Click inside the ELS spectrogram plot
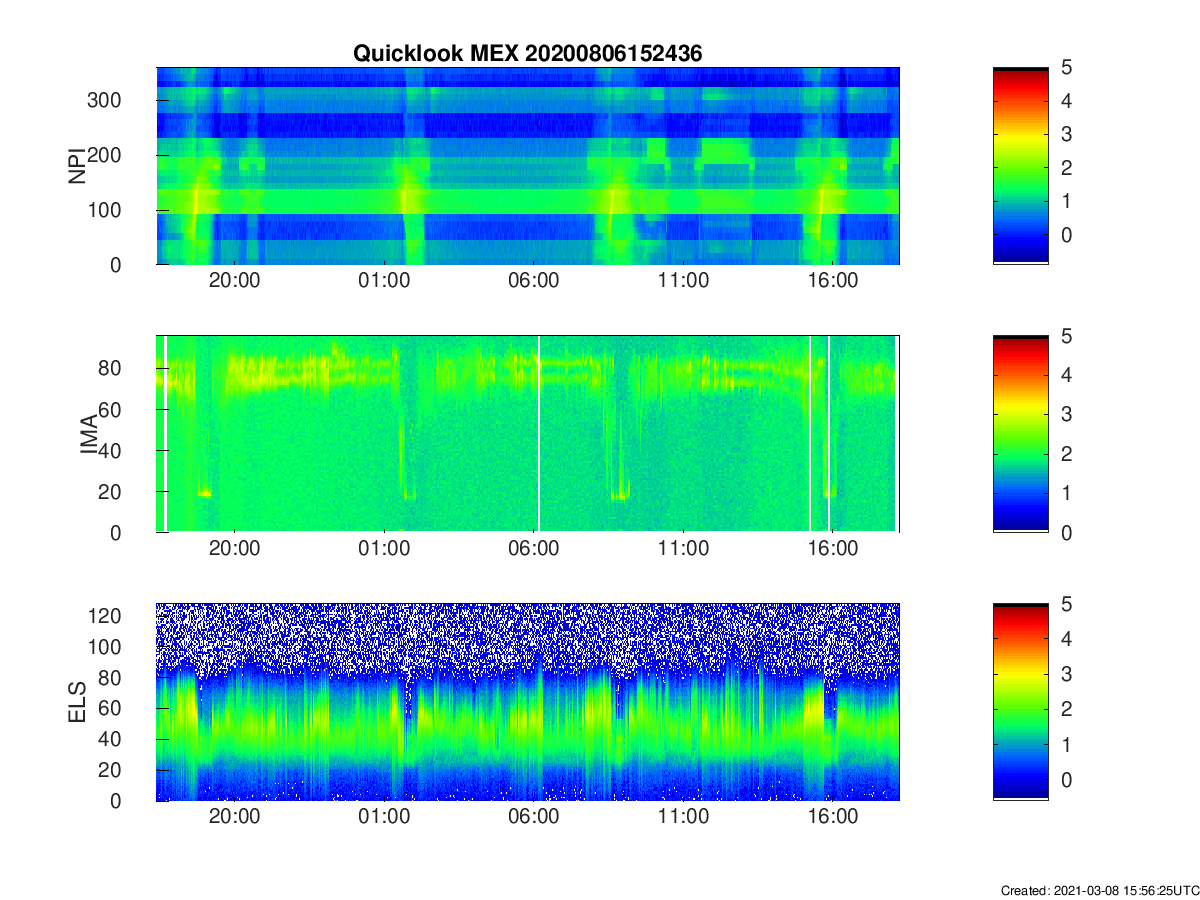 [528, 702]
